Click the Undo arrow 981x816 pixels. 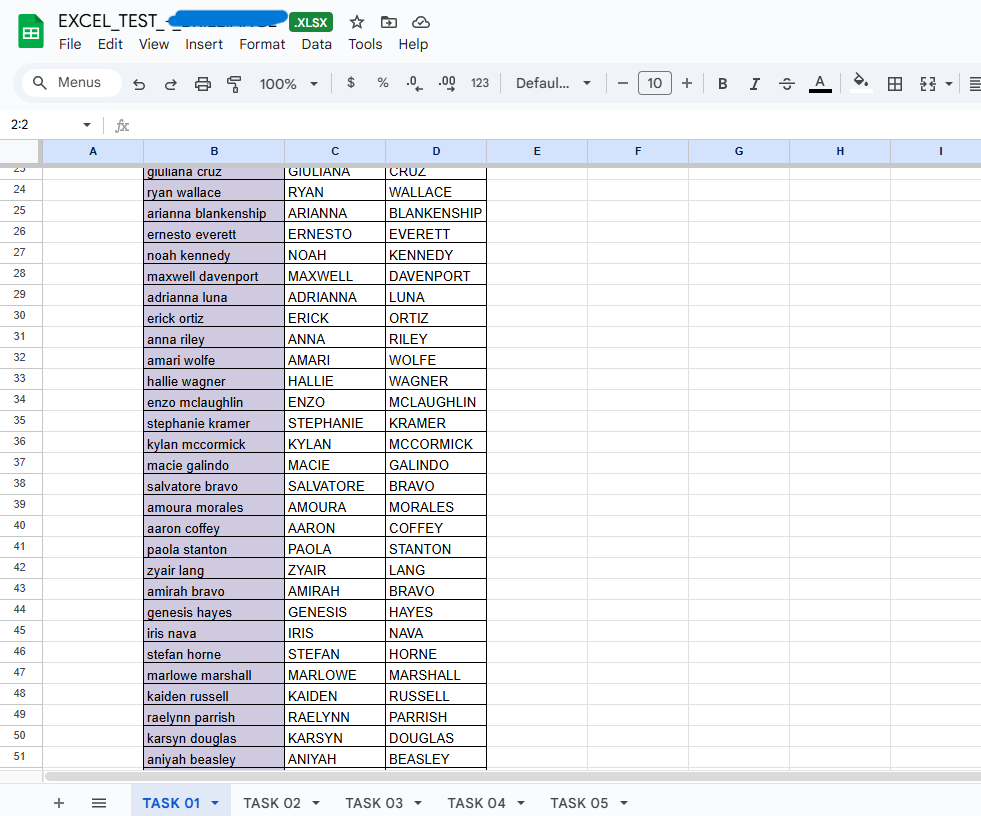click(x=139, y=83)
